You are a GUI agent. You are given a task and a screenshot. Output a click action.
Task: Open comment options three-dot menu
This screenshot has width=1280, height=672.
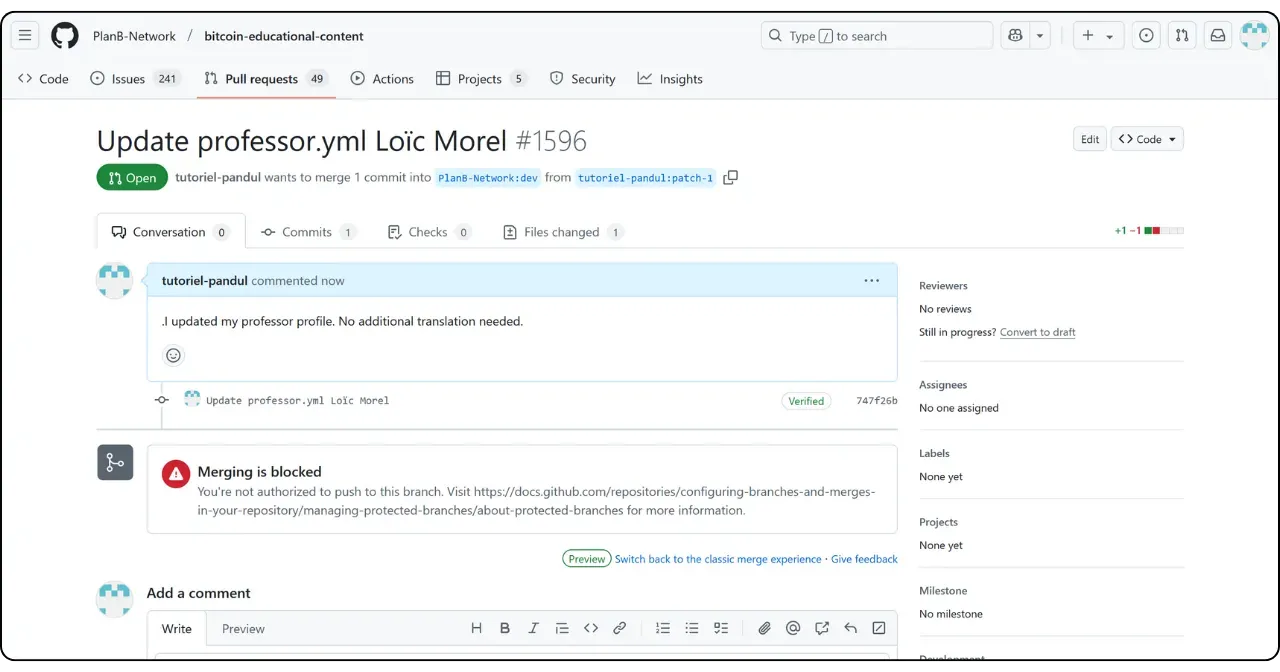pos(871,281)
